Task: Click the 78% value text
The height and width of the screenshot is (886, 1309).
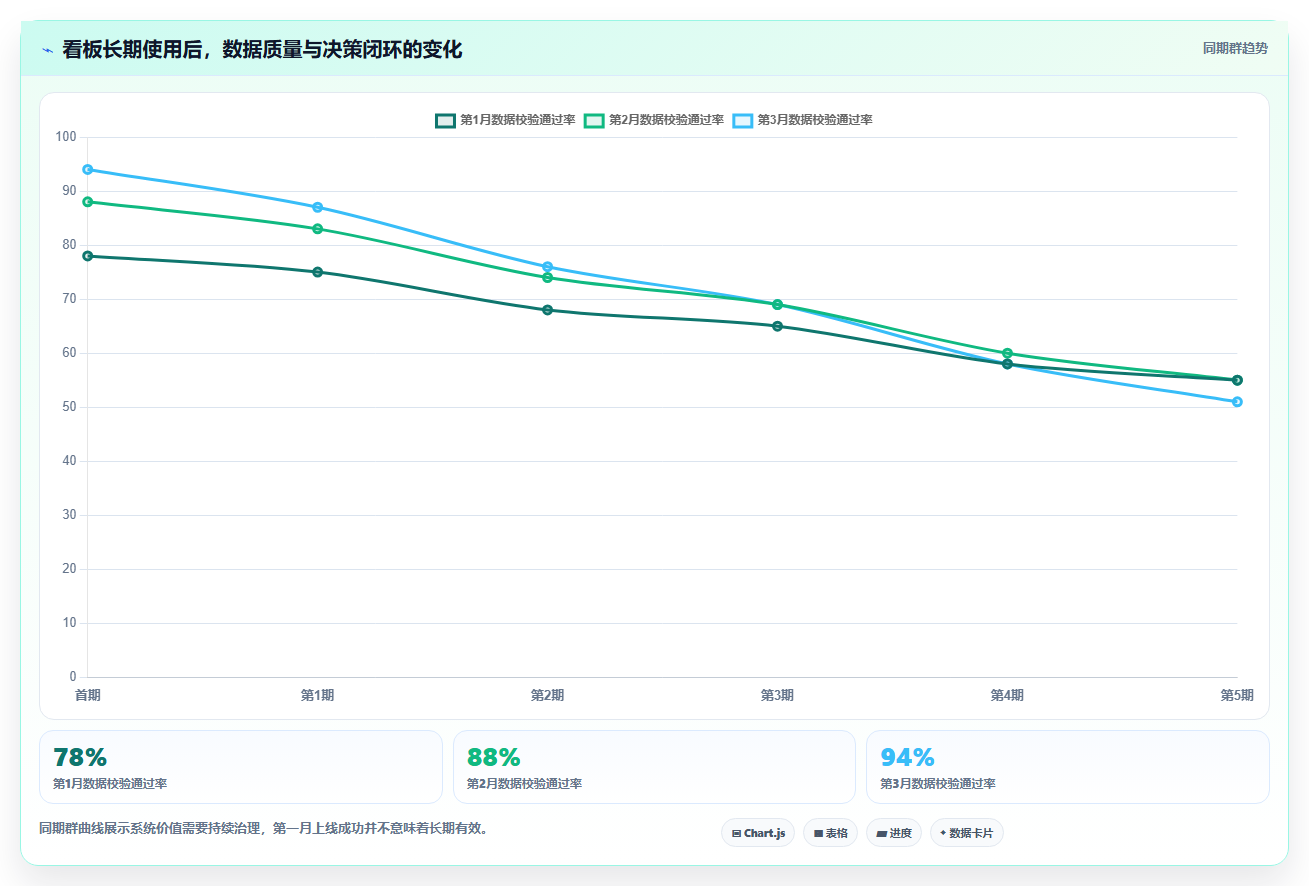Action: tap(80, 758)
